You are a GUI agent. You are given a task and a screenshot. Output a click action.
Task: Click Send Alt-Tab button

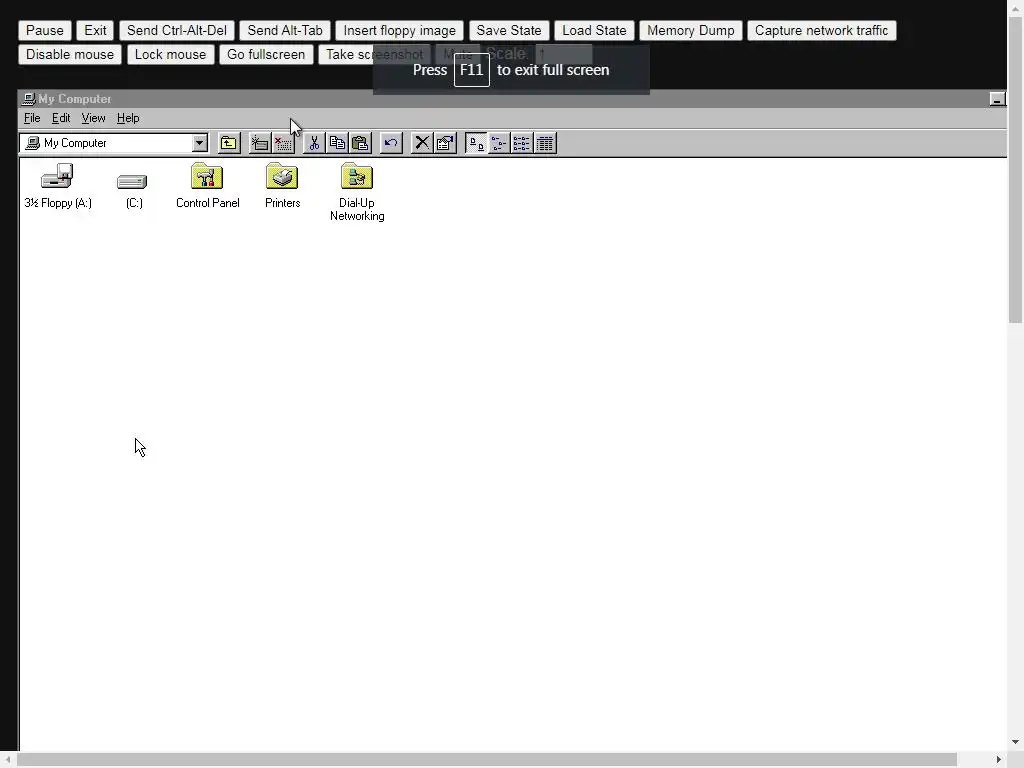[285, 31]
